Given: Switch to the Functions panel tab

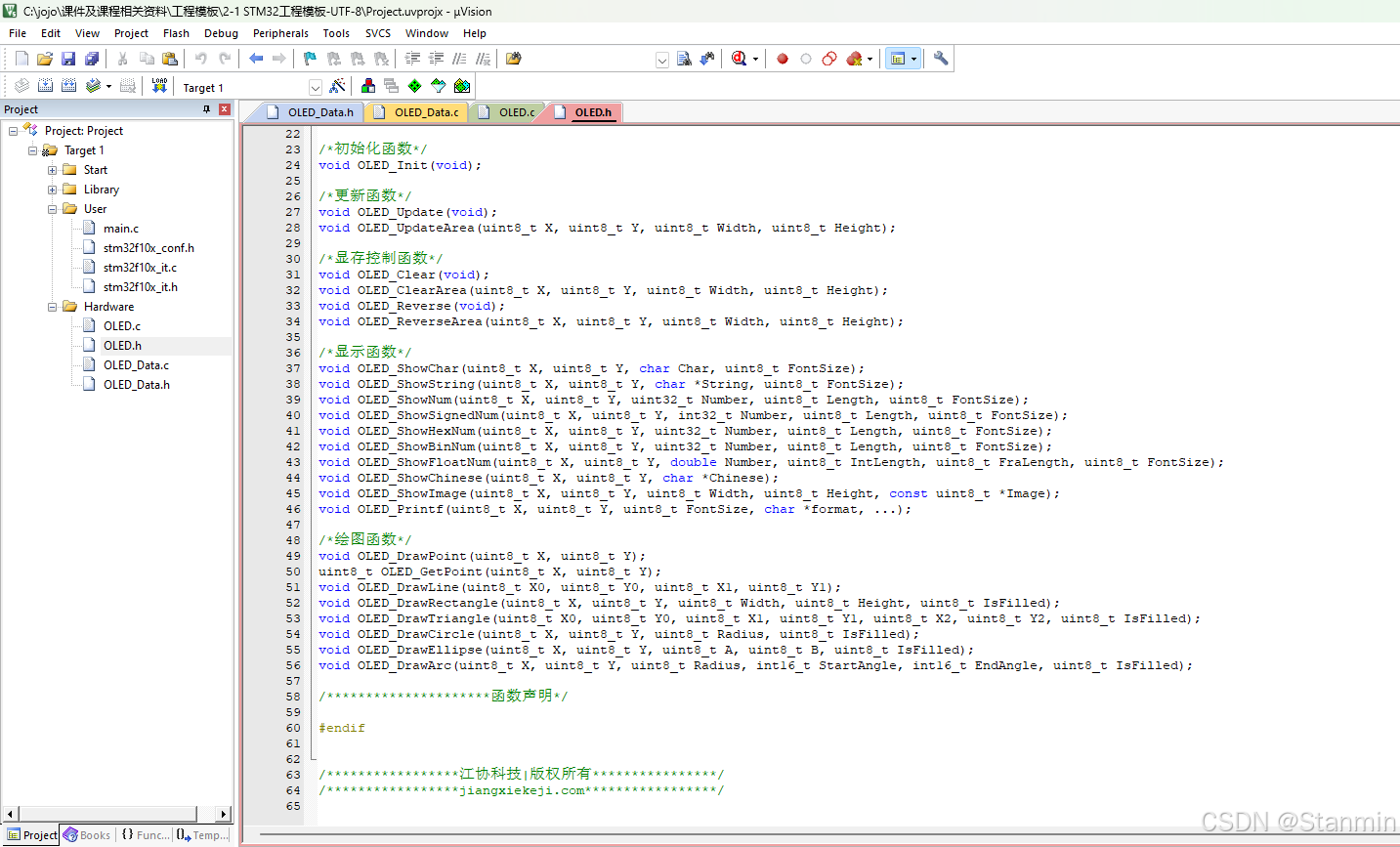Looking at the screenshot, I should point(145,835).
